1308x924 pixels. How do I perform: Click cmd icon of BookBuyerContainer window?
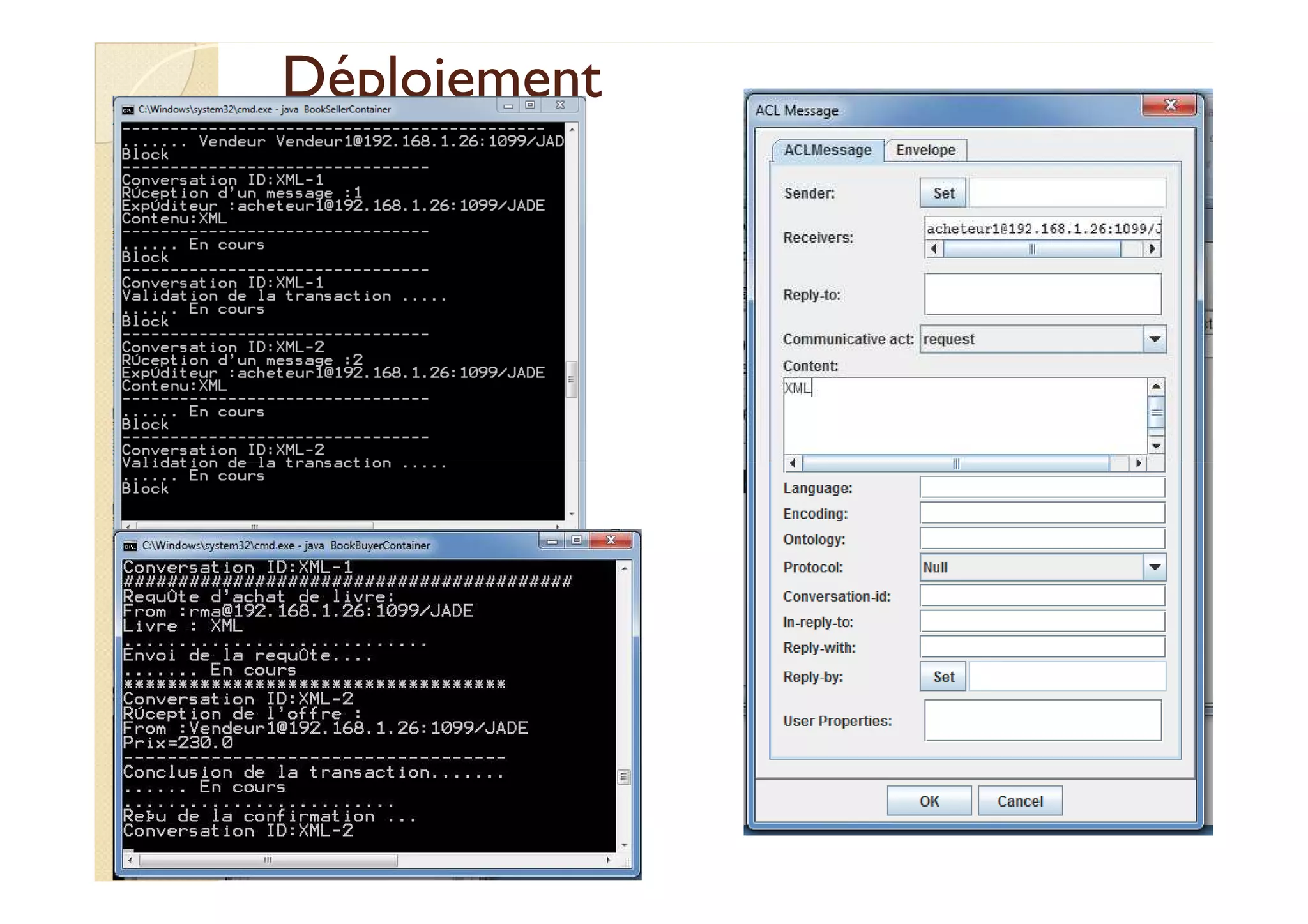coord(130,546)
